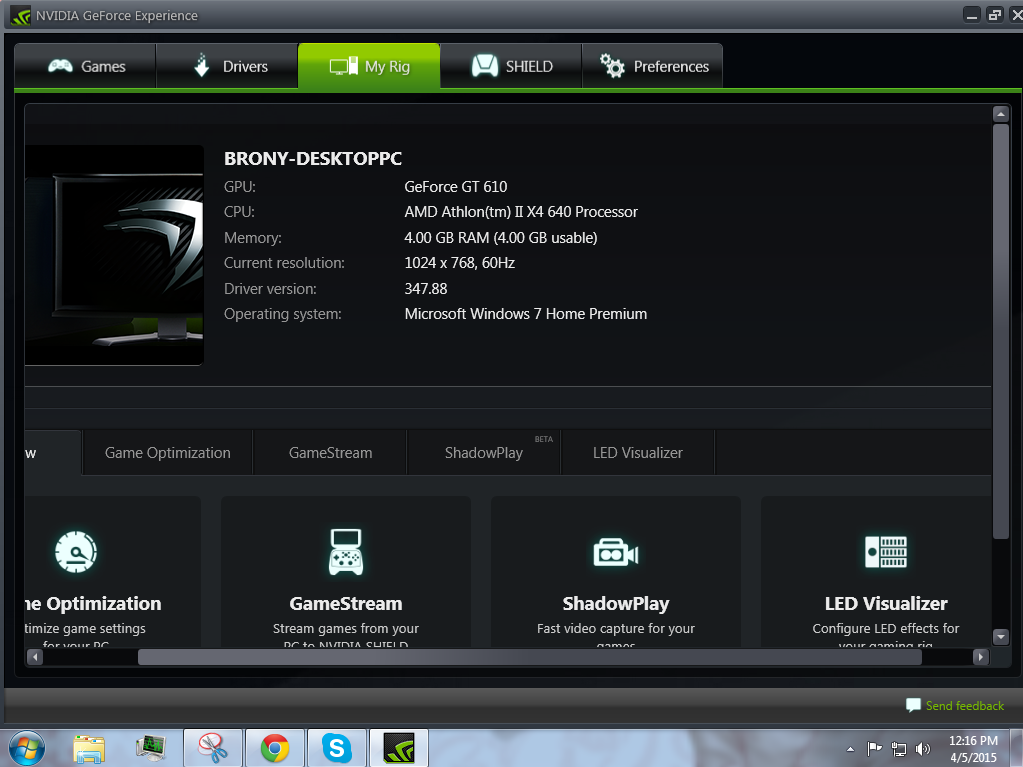This screenshot has width=1023, height=767.
Task: Restore down the GeForce Experience window
Action: 994,15
